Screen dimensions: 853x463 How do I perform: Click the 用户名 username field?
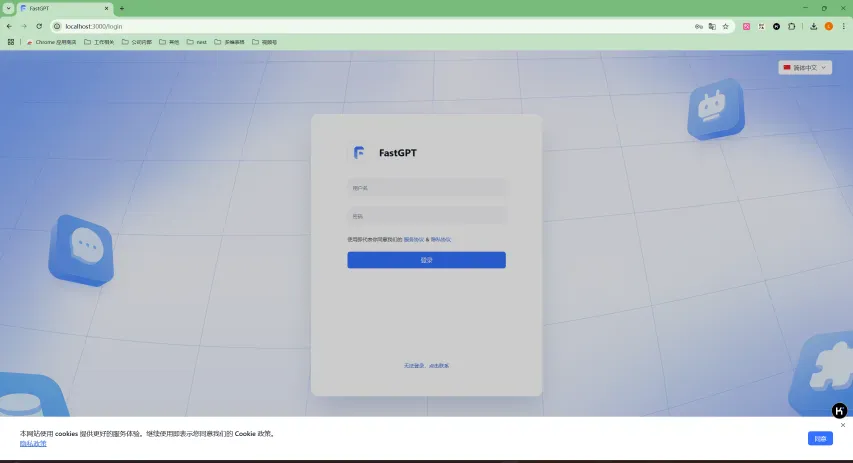426,188
